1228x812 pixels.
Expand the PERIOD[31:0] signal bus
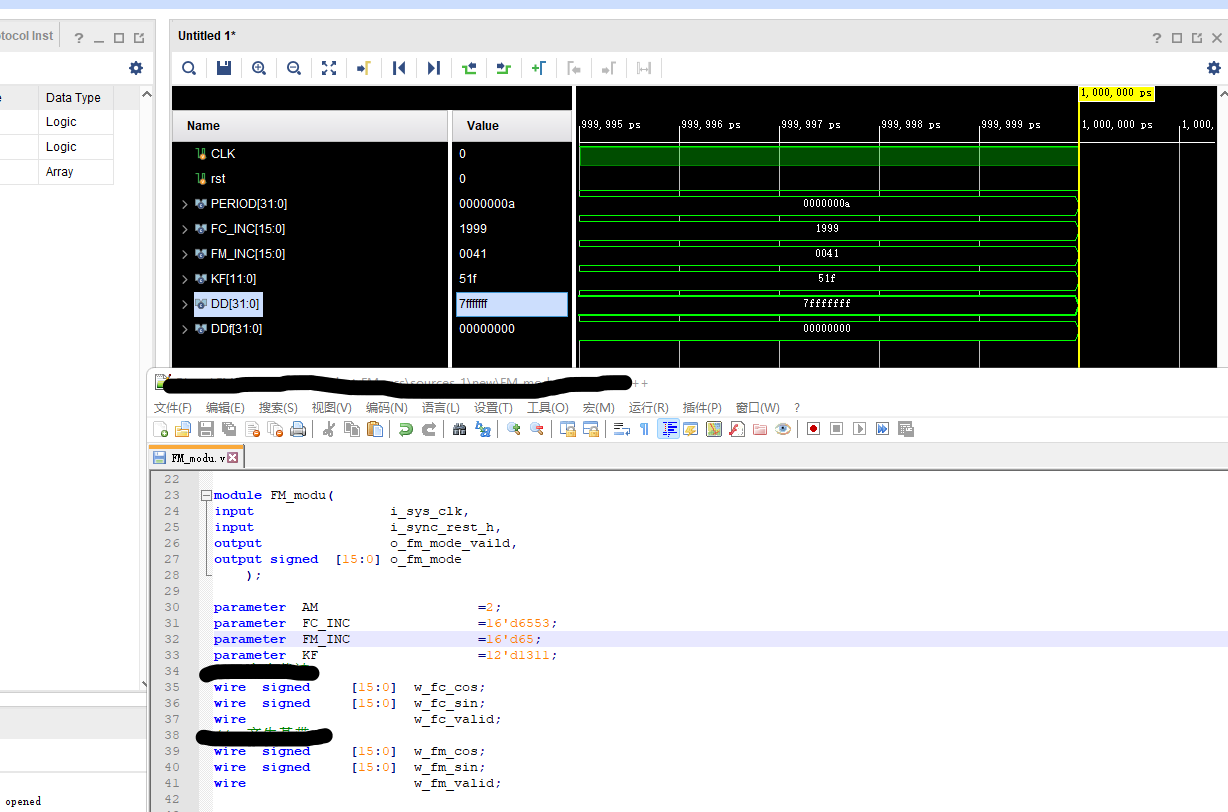coord(185,204)
